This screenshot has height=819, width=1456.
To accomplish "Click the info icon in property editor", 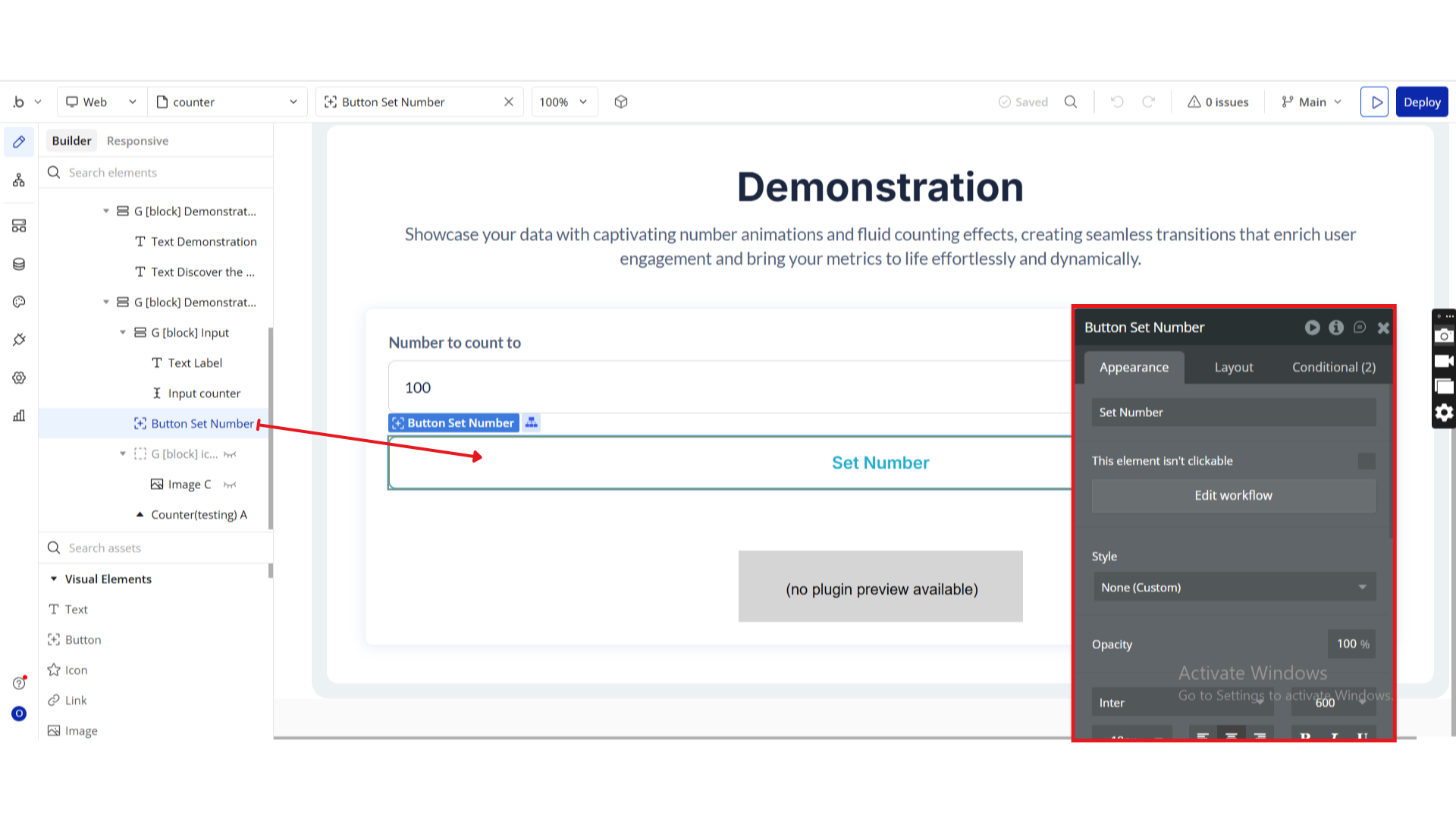I will pos(1336,328).
